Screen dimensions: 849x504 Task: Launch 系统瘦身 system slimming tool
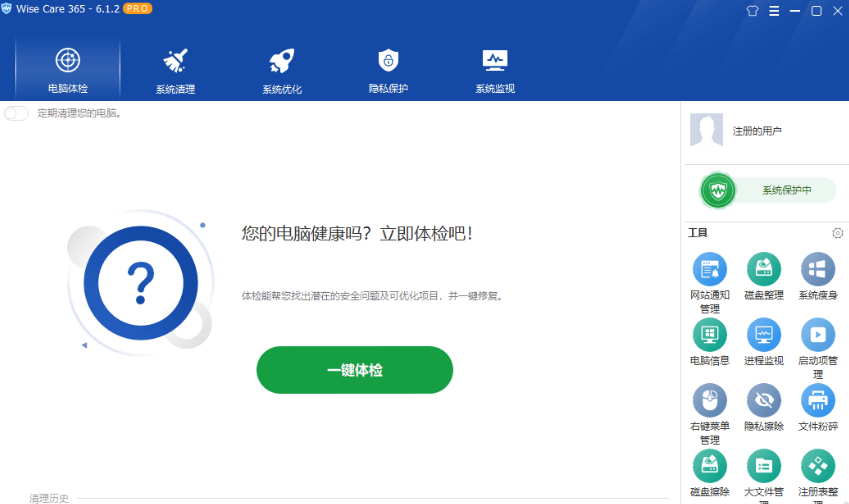click(818, 276)
